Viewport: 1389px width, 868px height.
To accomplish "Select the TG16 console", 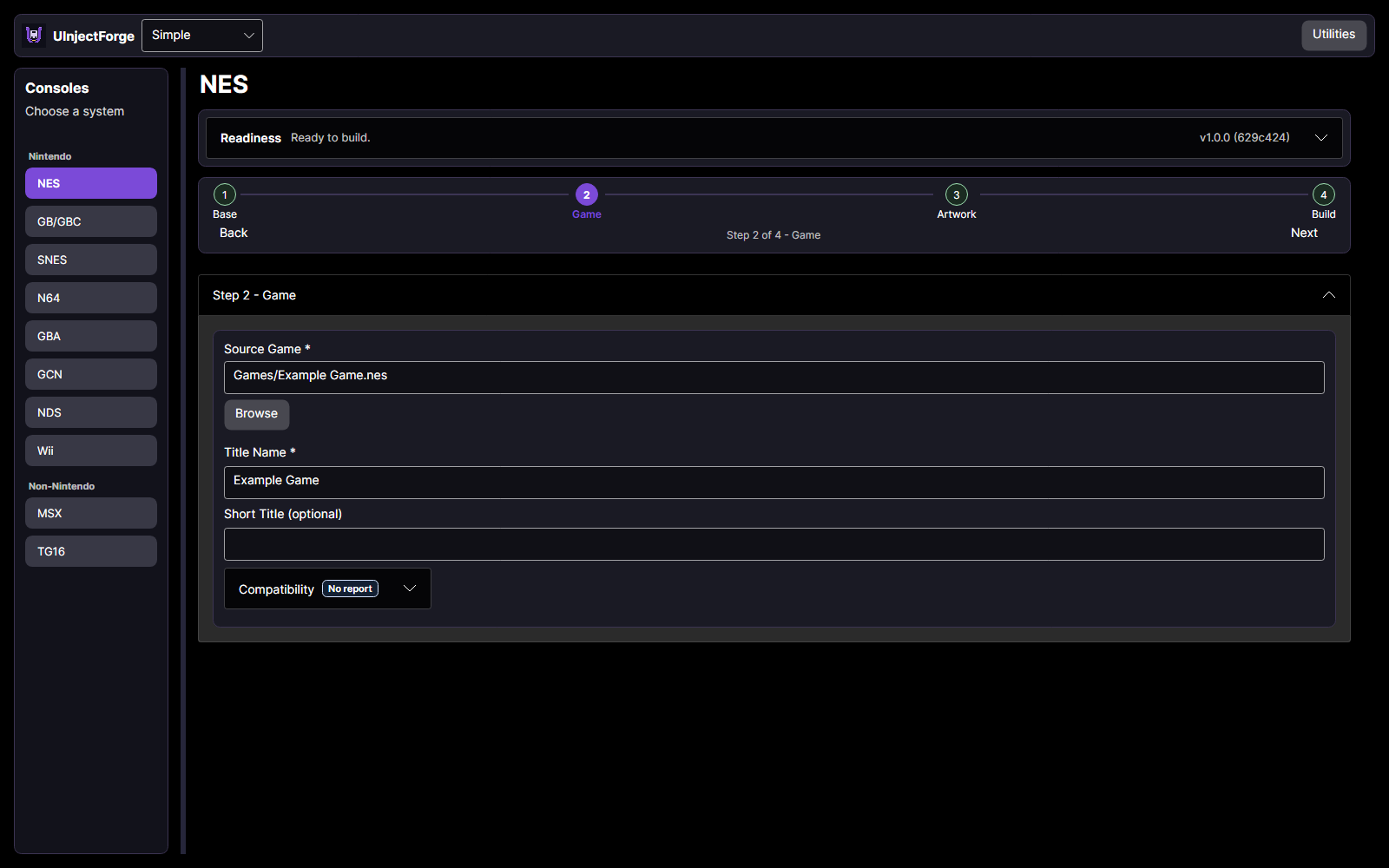I will point(91,551).
